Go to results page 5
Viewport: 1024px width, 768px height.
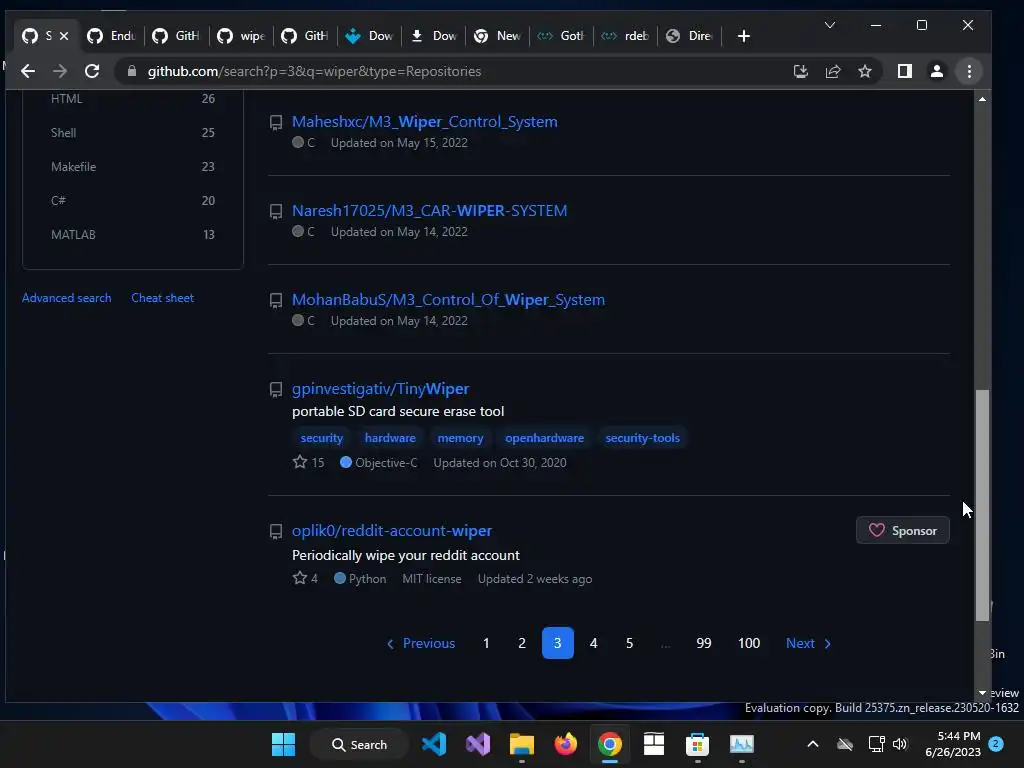pyautogui.click(x=630, y=643)
